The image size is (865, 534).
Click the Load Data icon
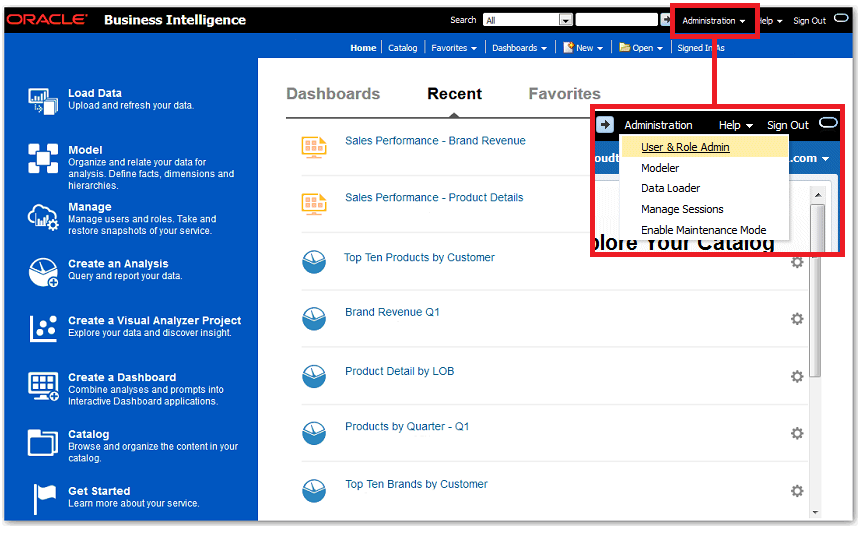43,102
